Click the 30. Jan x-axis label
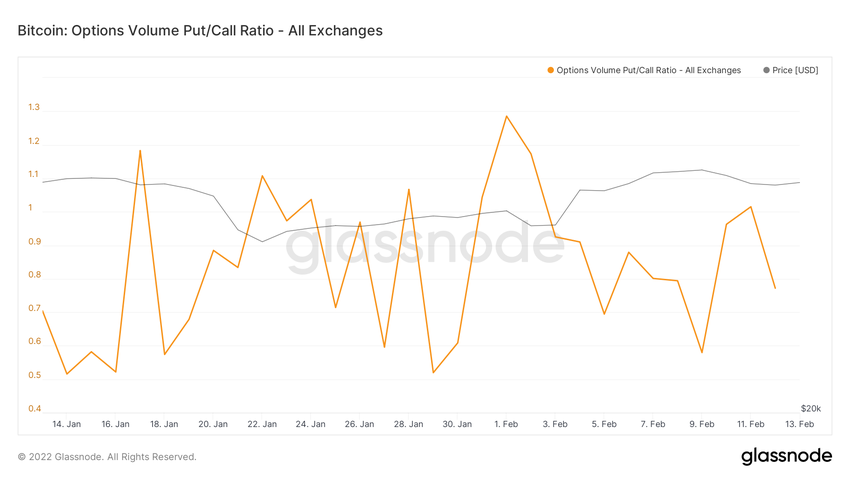Viewport: 850px width, 478px height. tap(457, 424)
